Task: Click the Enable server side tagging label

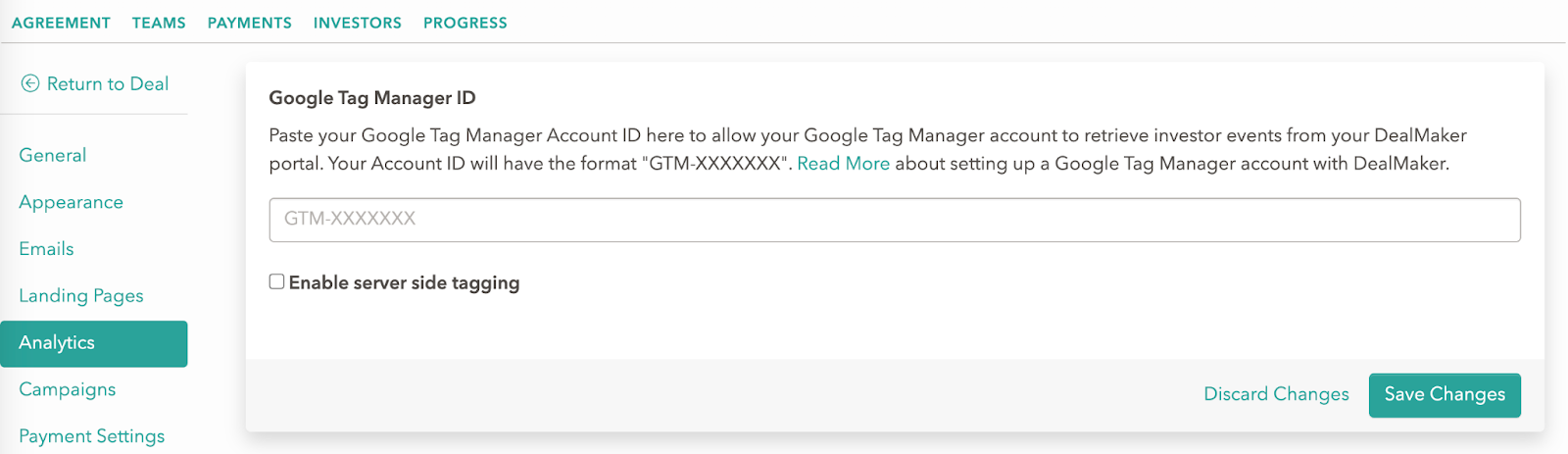Action: (405, 283)
